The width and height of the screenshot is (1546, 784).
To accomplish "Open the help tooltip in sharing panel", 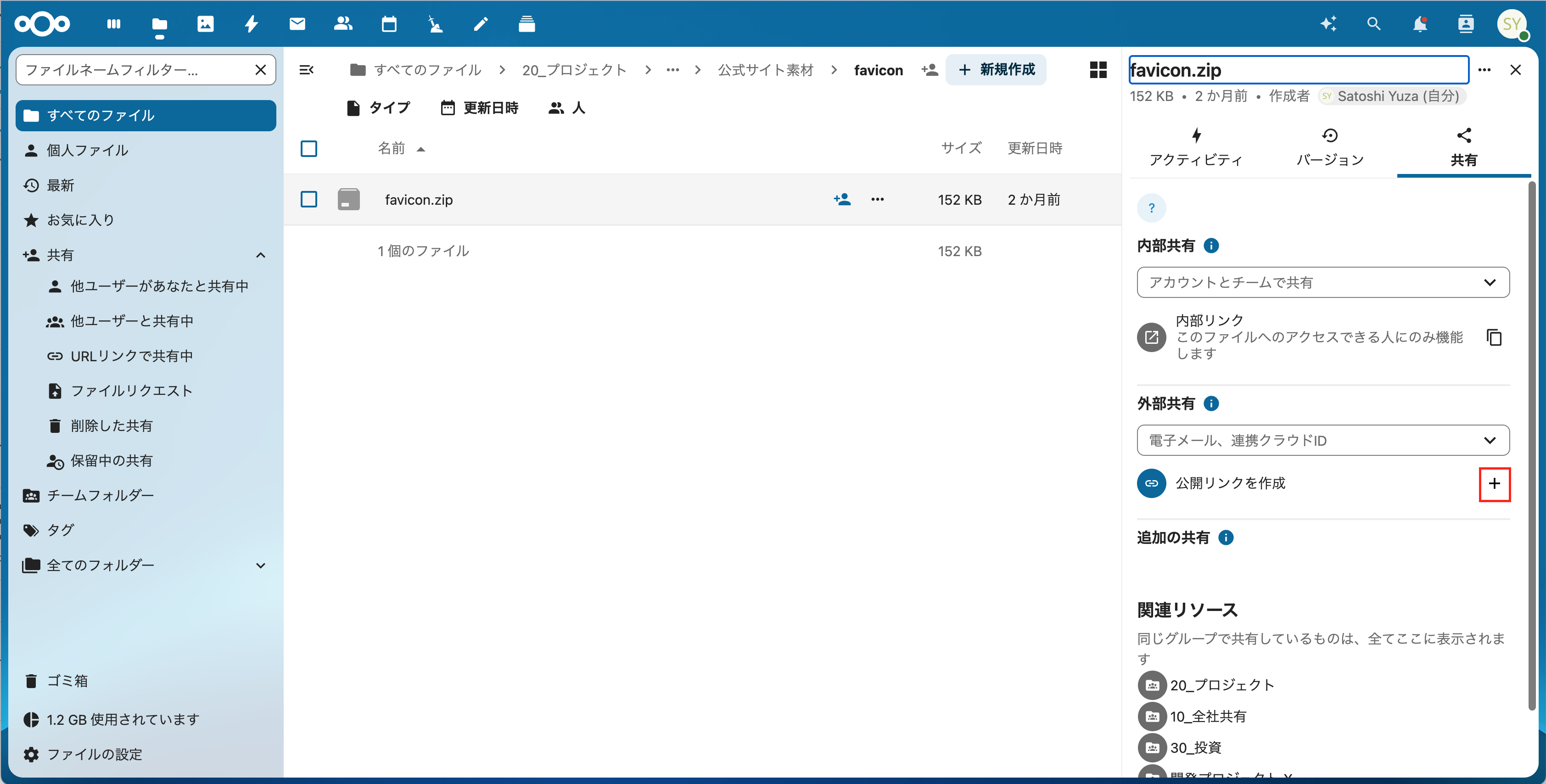I will [x=1152, y=207].
